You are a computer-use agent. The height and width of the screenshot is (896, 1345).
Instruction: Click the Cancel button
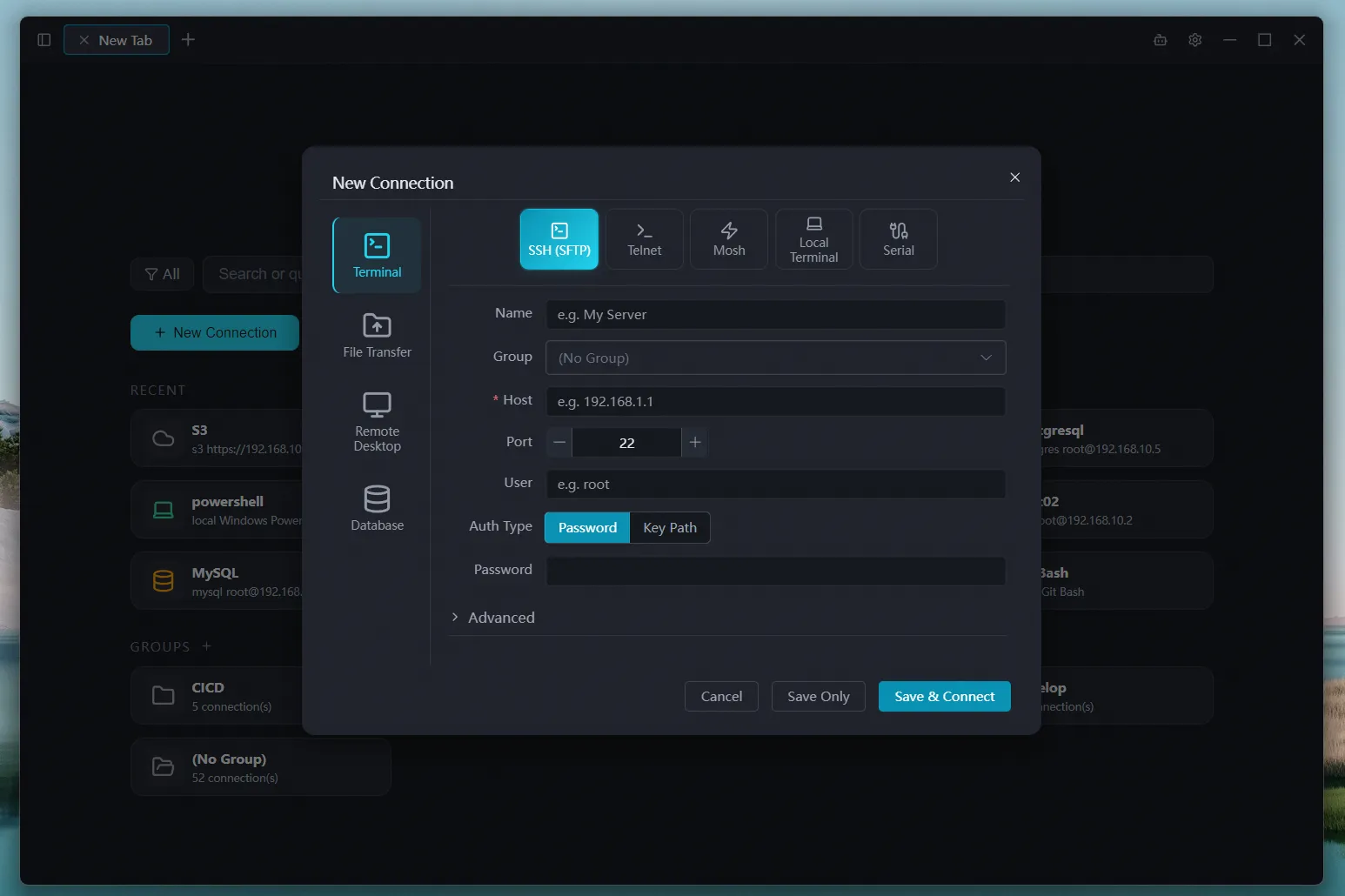coord(721,697)
